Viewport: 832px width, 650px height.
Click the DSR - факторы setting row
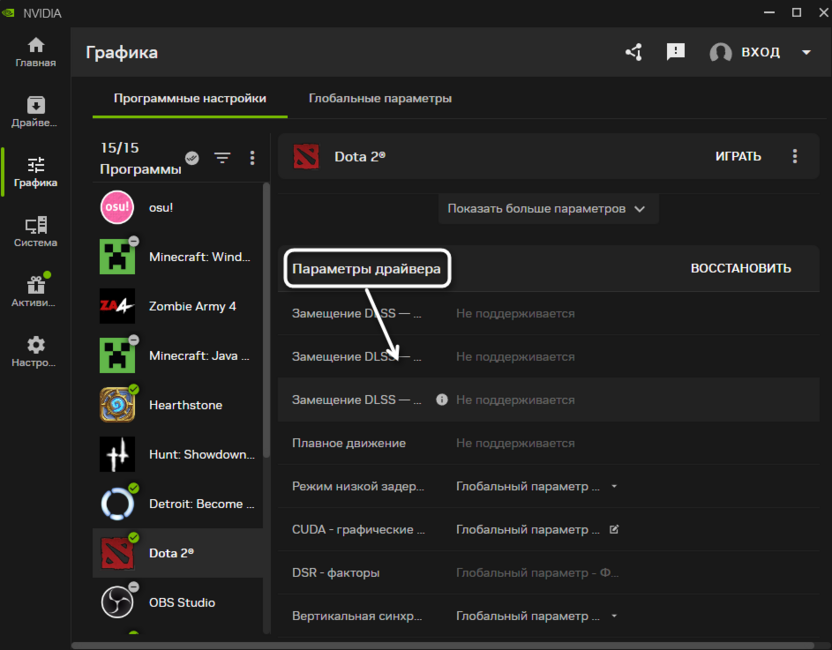point(549,573)
